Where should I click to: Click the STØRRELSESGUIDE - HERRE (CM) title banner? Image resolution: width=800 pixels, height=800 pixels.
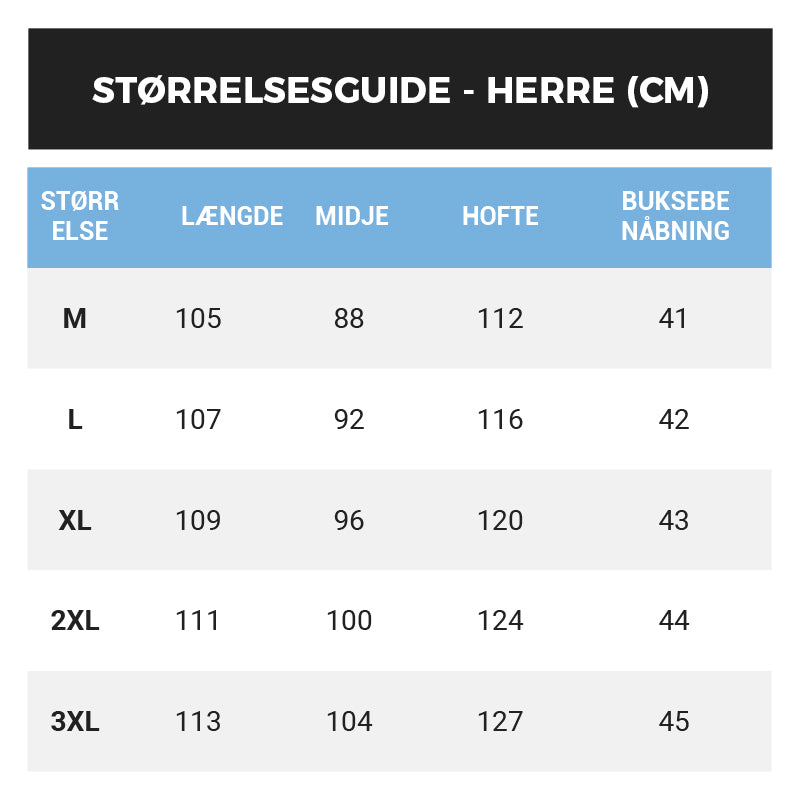[400, 90]
